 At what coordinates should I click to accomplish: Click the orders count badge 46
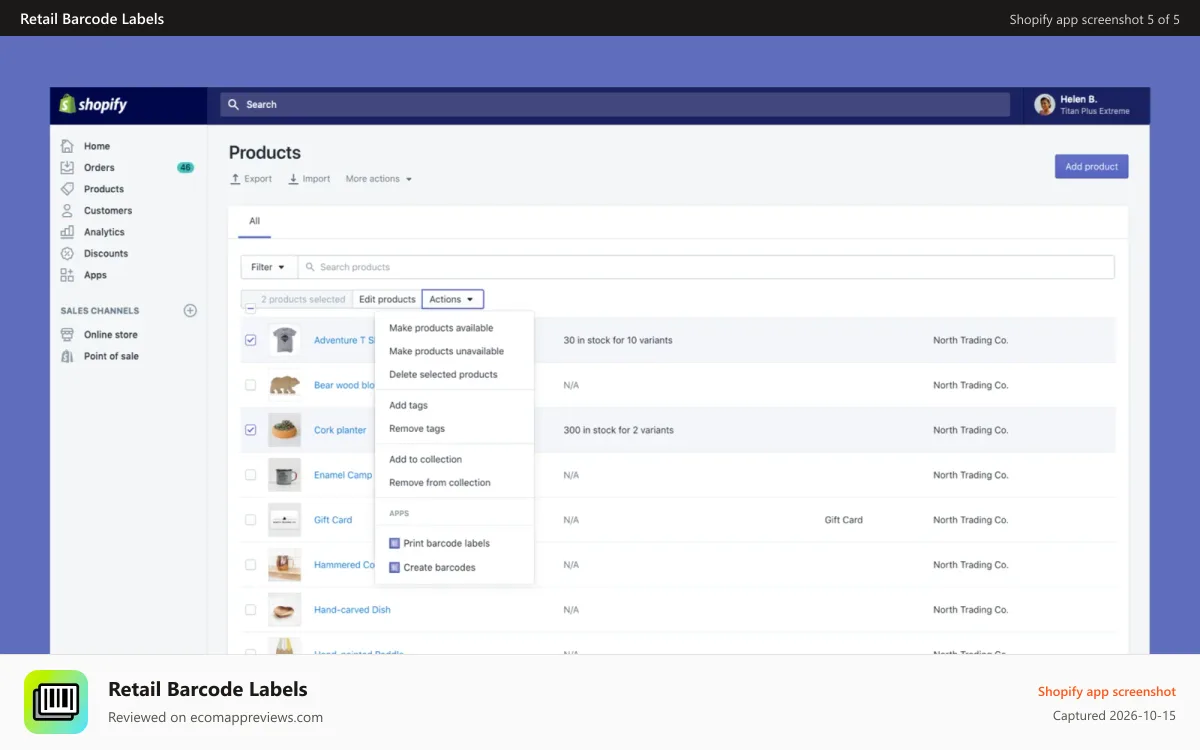[x=185, y=168]
